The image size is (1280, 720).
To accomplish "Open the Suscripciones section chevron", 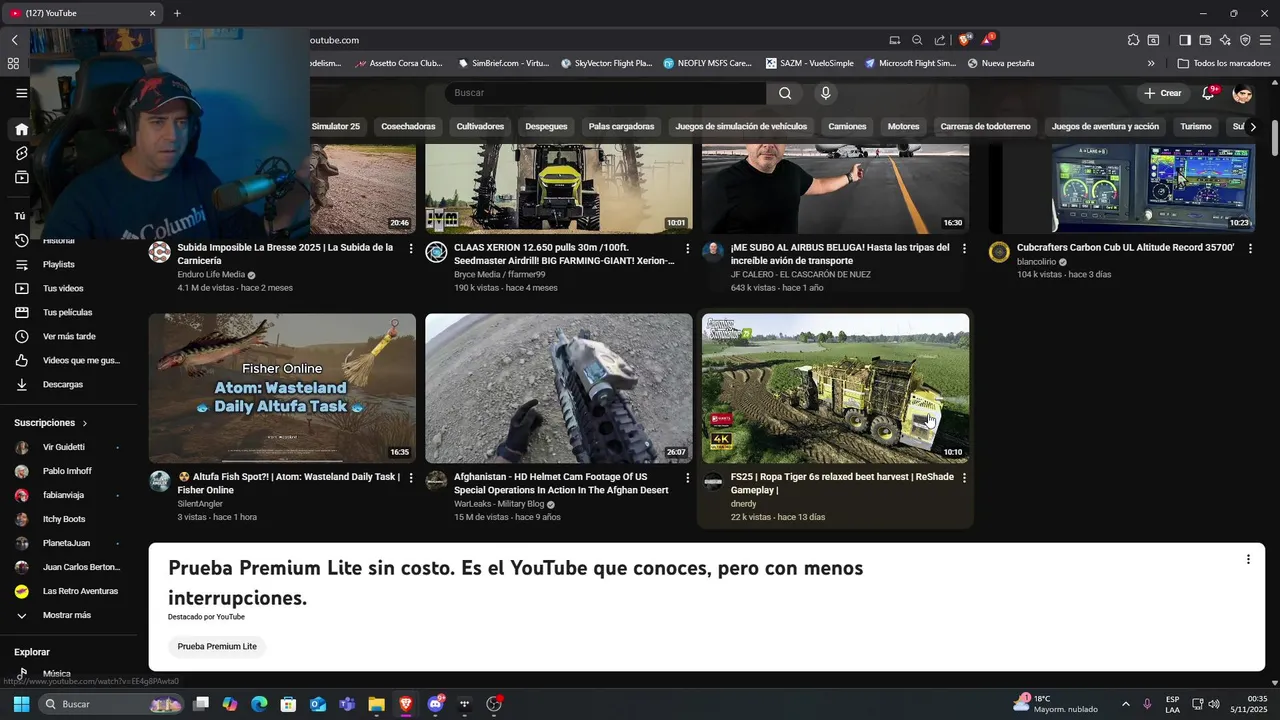I will point(84,423).
